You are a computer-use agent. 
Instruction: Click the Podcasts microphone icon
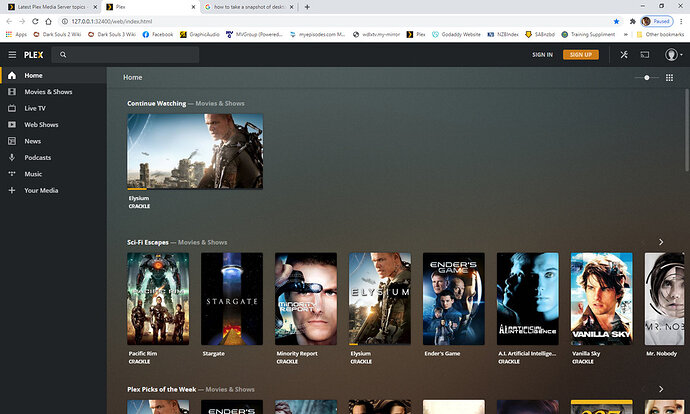[12, 158]
